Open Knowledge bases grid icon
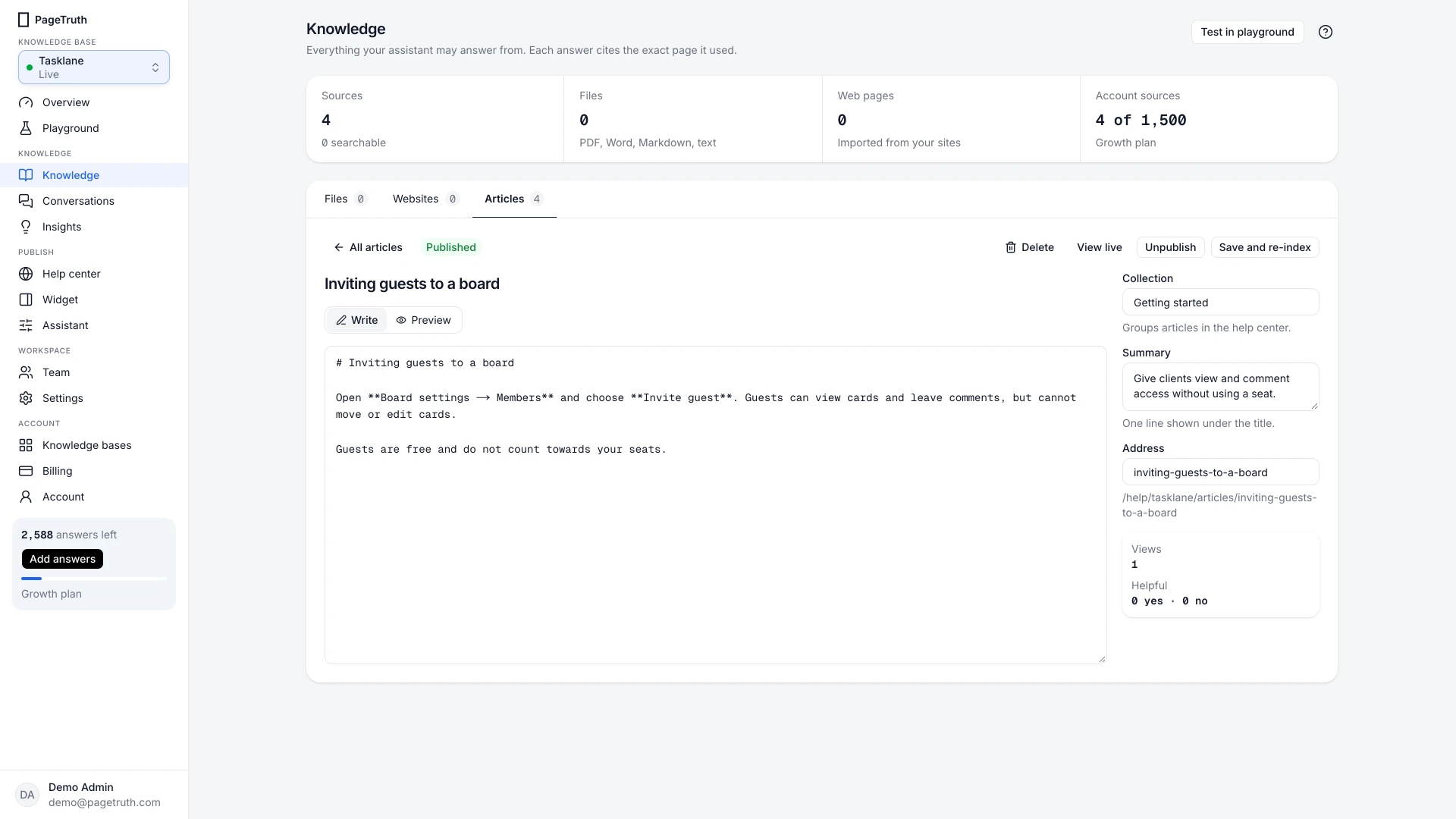 pos(26,445)
